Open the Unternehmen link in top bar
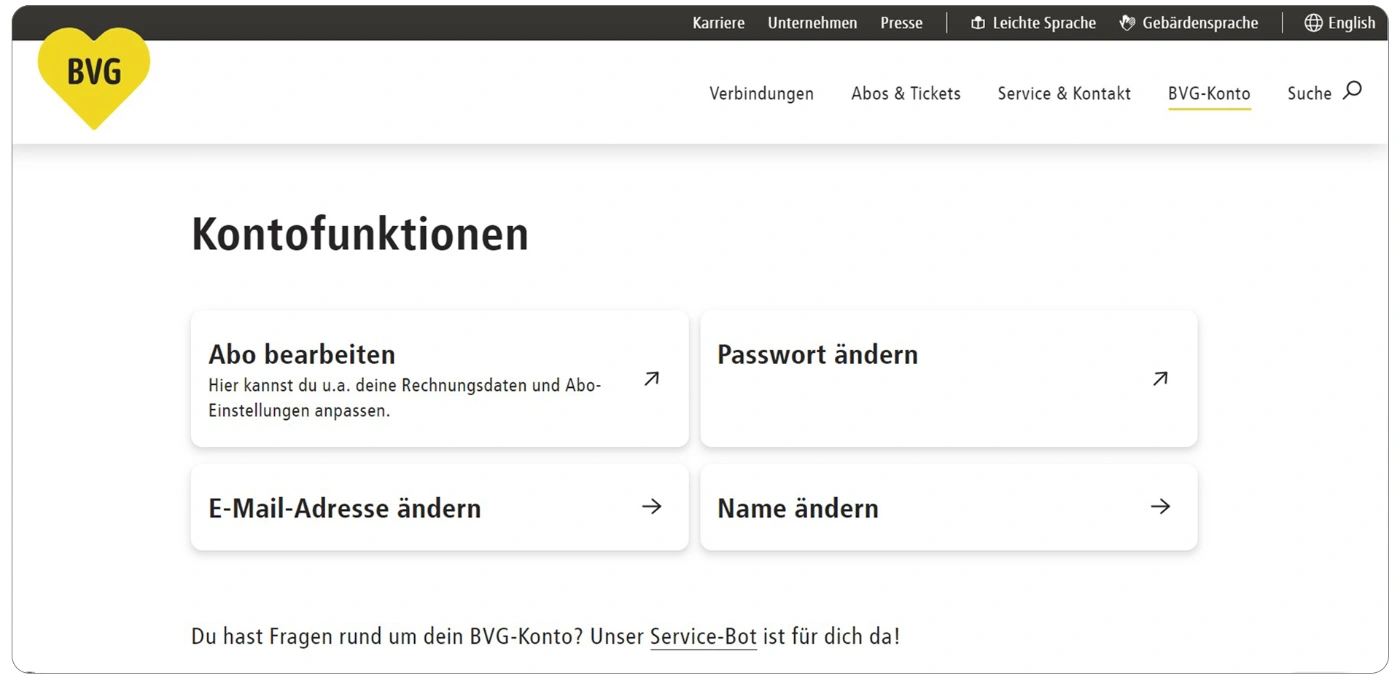The width and height of the screenshot is (1400, 678). pyautogui.click(x=812, y=23)
